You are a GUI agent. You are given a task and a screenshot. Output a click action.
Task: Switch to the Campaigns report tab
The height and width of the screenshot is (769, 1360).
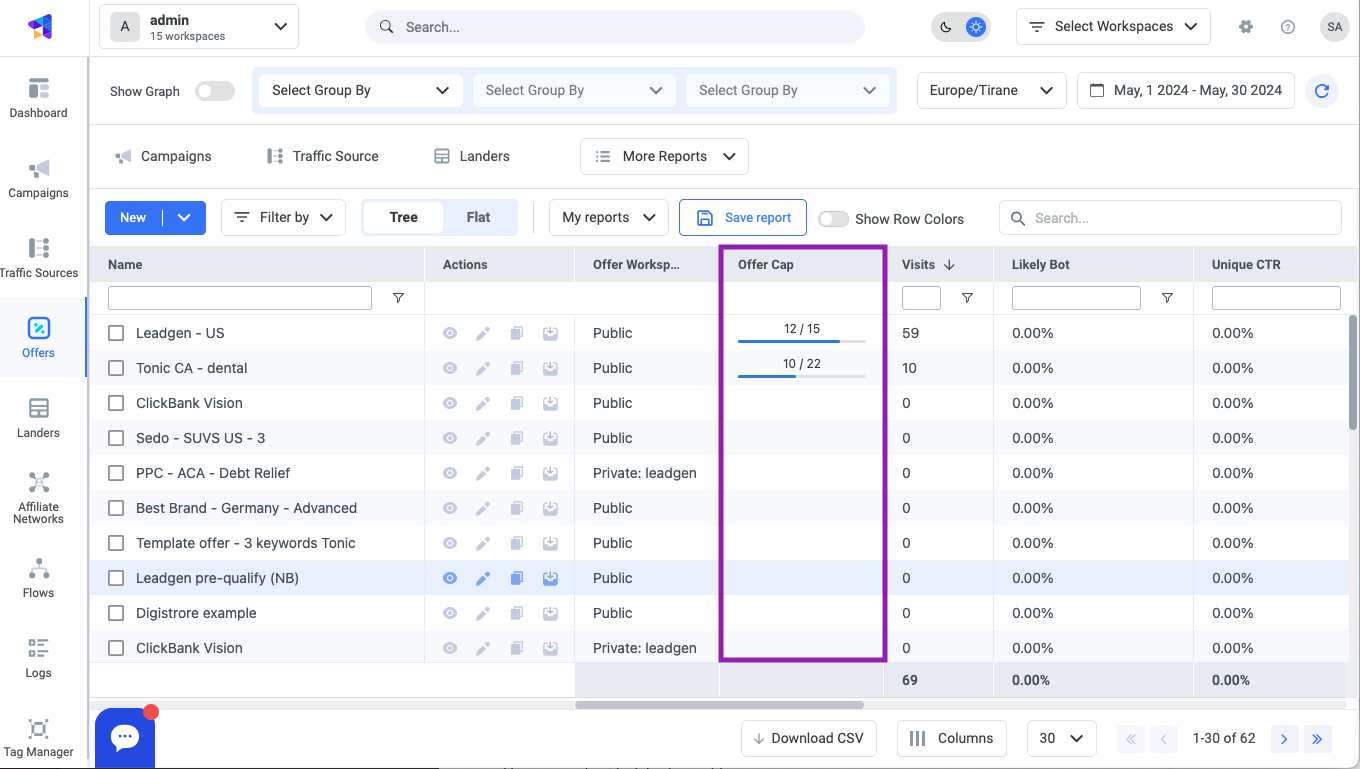[163, 156]
